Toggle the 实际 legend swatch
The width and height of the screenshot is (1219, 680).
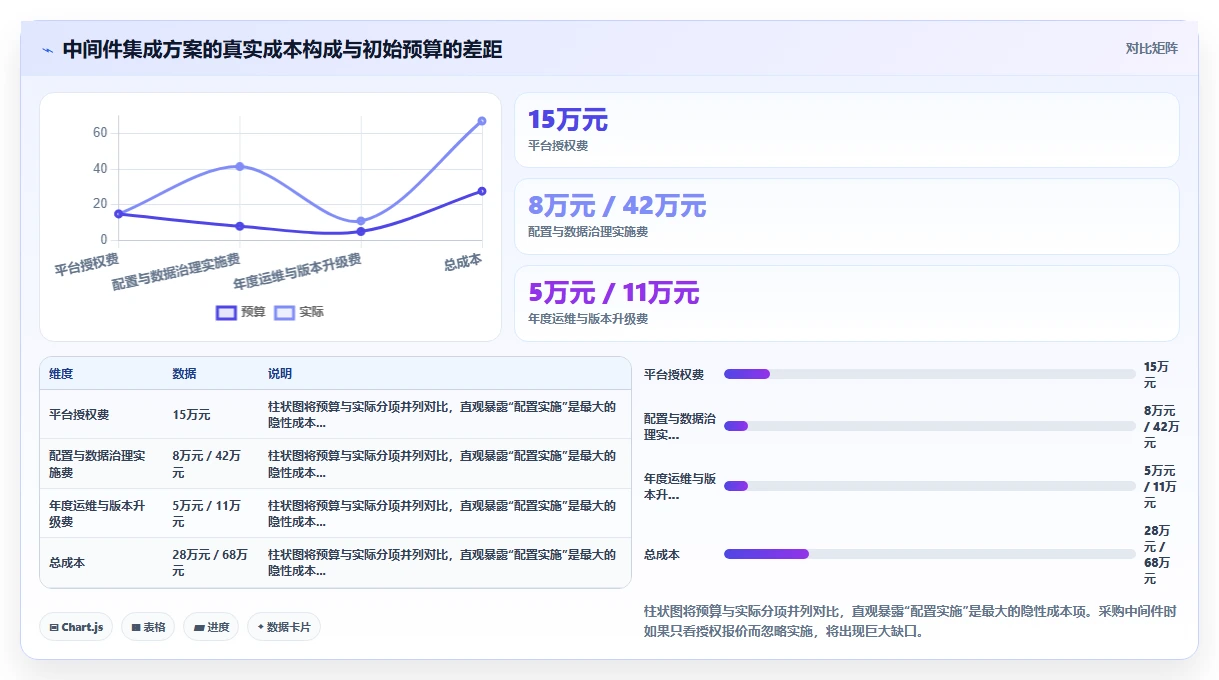click(x=285, y=312)
